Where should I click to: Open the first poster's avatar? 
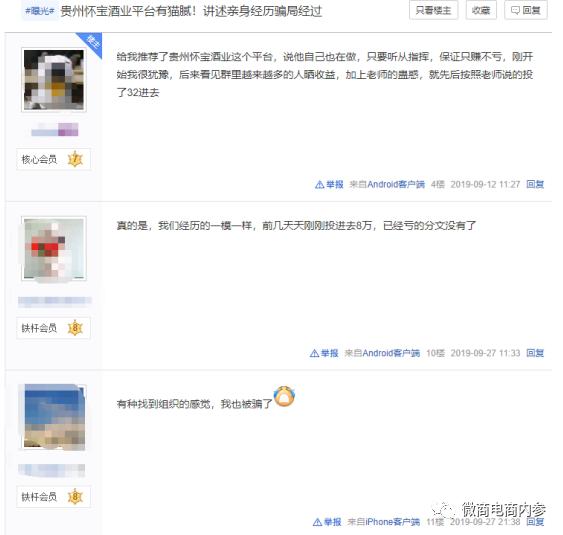(54, 80)
